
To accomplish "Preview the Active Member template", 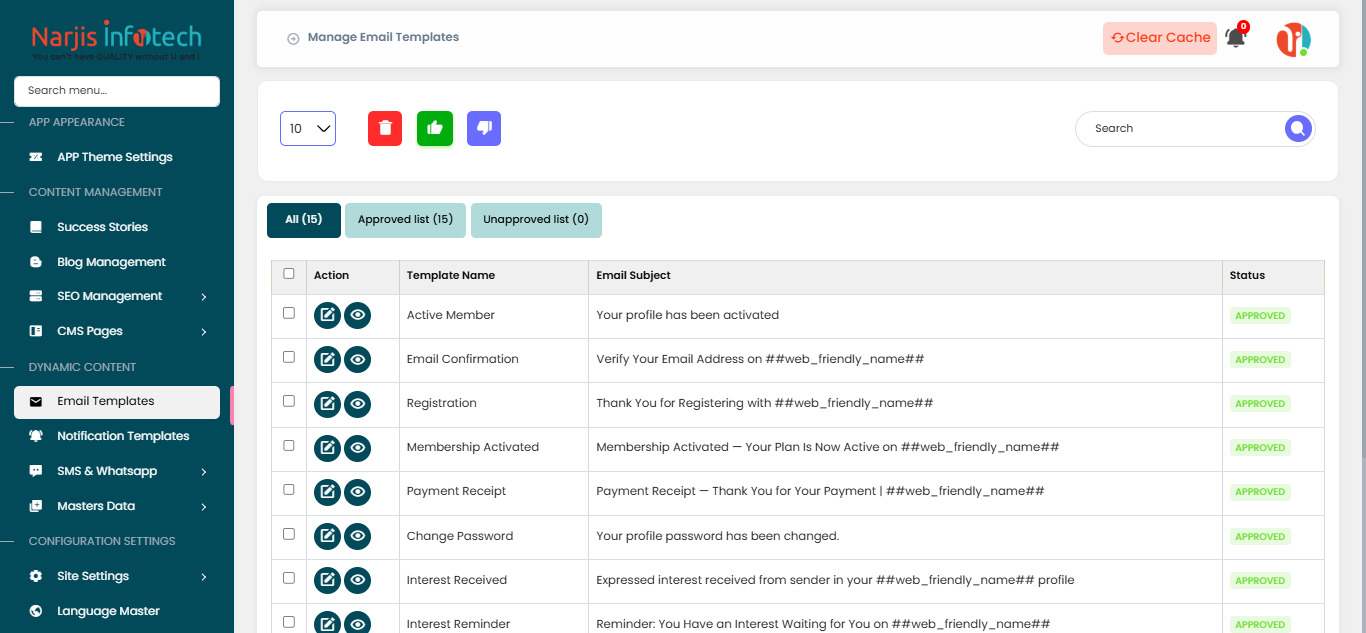I will pos(358,316).
